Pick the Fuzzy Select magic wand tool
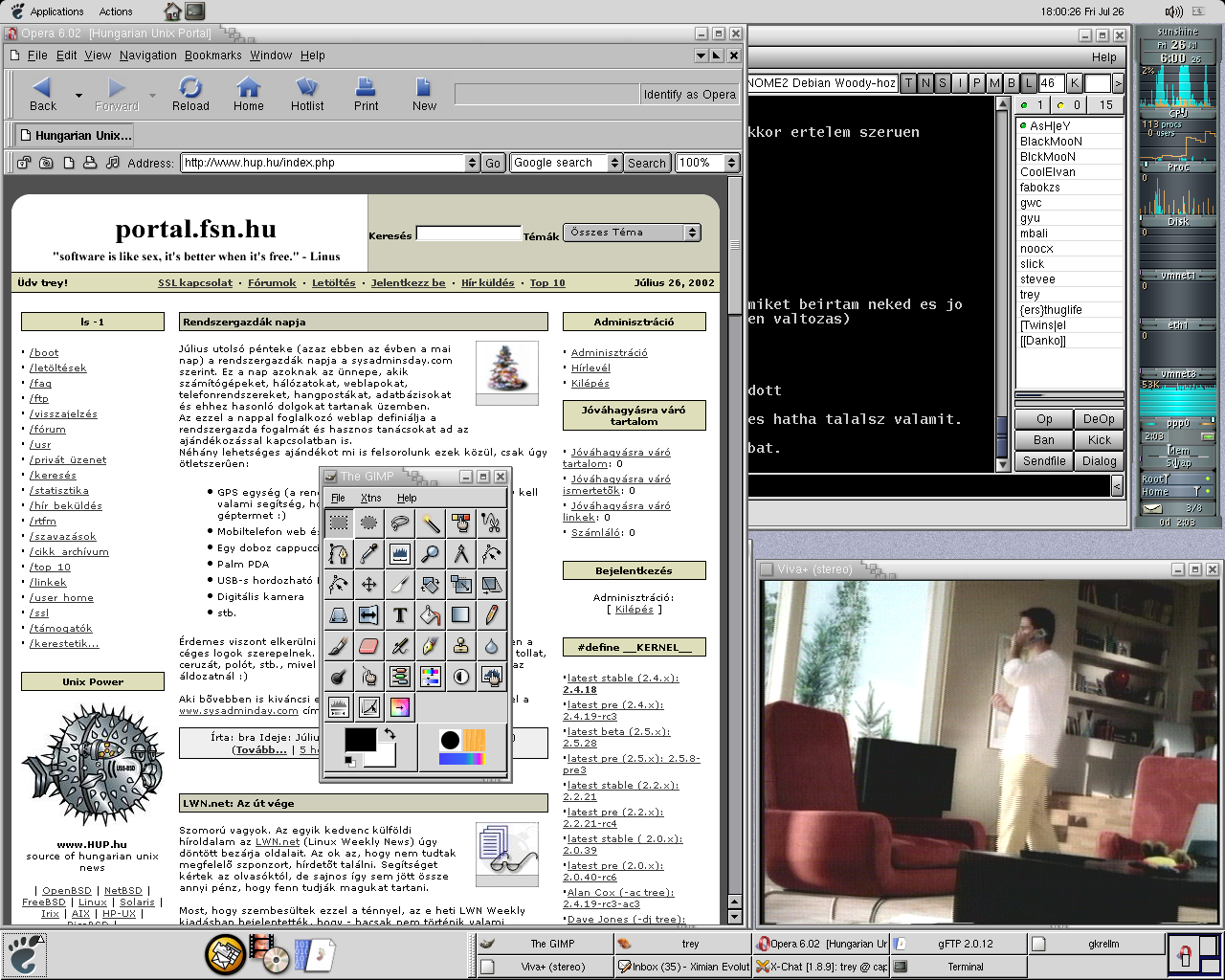The width and height of the screenshot is (1225, 980). click(x=431, y=523)
